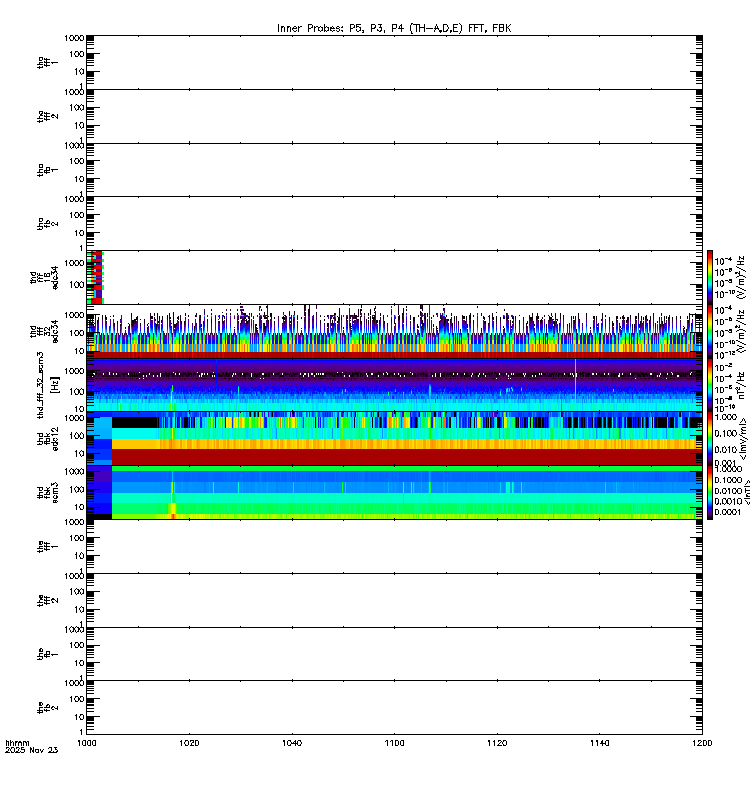Click the "0.0001" value on the nT colorbar
The width and height of the screenshot is (750, 800).
point(728,512)
